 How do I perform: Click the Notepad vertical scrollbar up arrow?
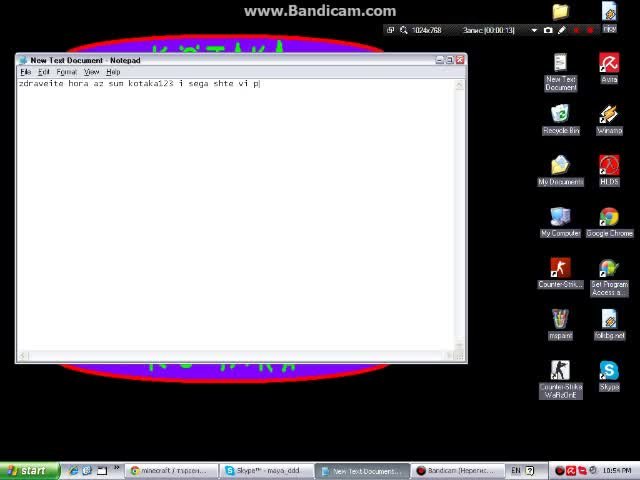[460, 84]
